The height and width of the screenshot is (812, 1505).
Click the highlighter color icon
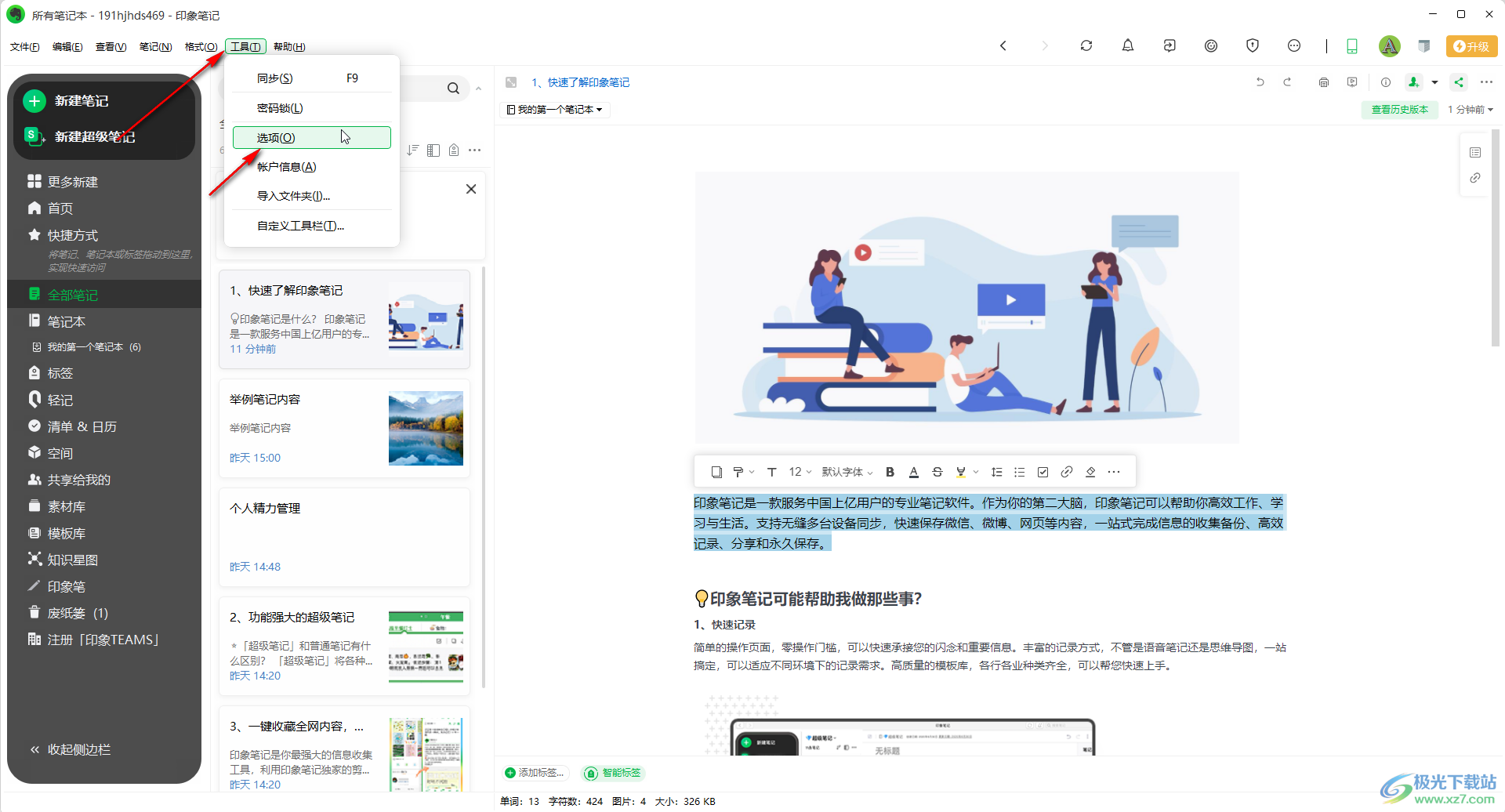[961, 472]
